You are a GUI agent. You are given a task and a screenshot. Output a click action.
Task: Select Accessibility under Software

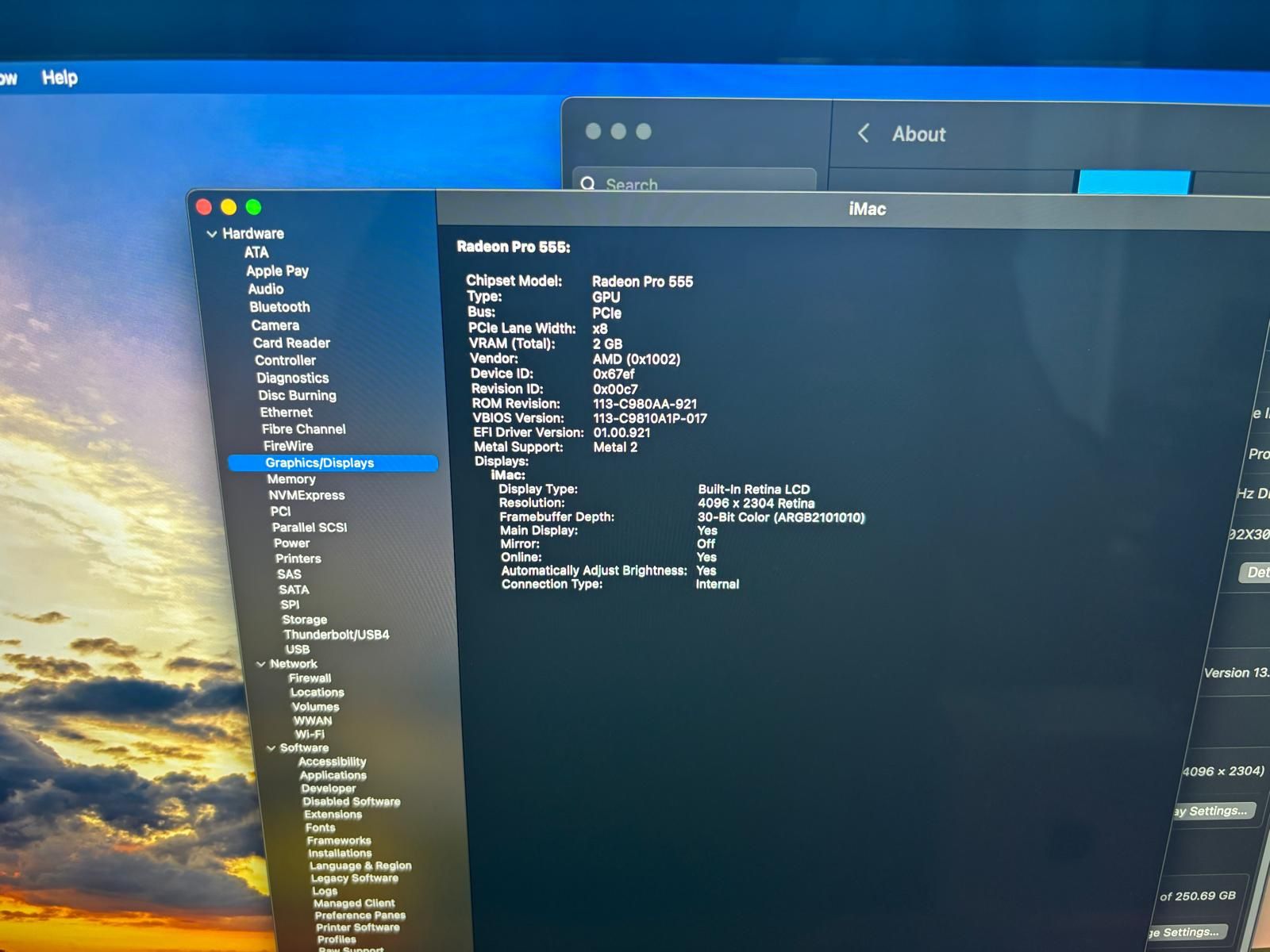pyautogui.click(x=333, y=762)
